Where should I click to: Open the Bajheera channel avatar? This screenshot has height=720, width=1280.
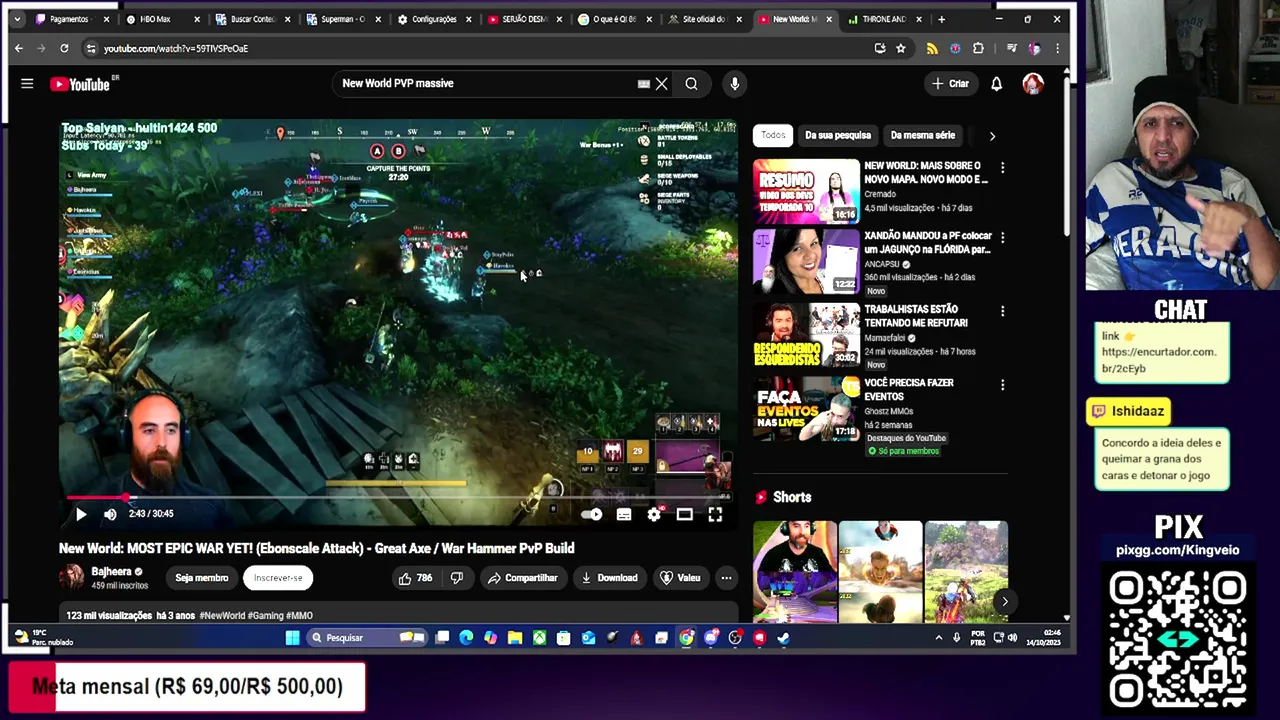72,577
